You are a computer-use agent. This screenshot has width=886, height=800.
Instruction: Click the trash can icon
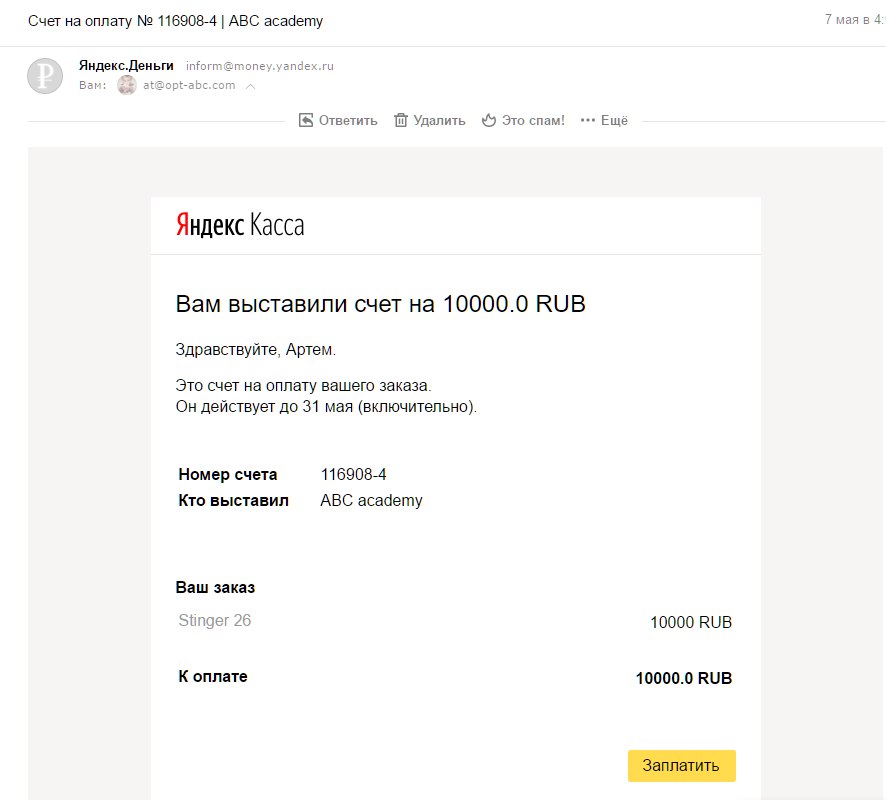point(401,120)
